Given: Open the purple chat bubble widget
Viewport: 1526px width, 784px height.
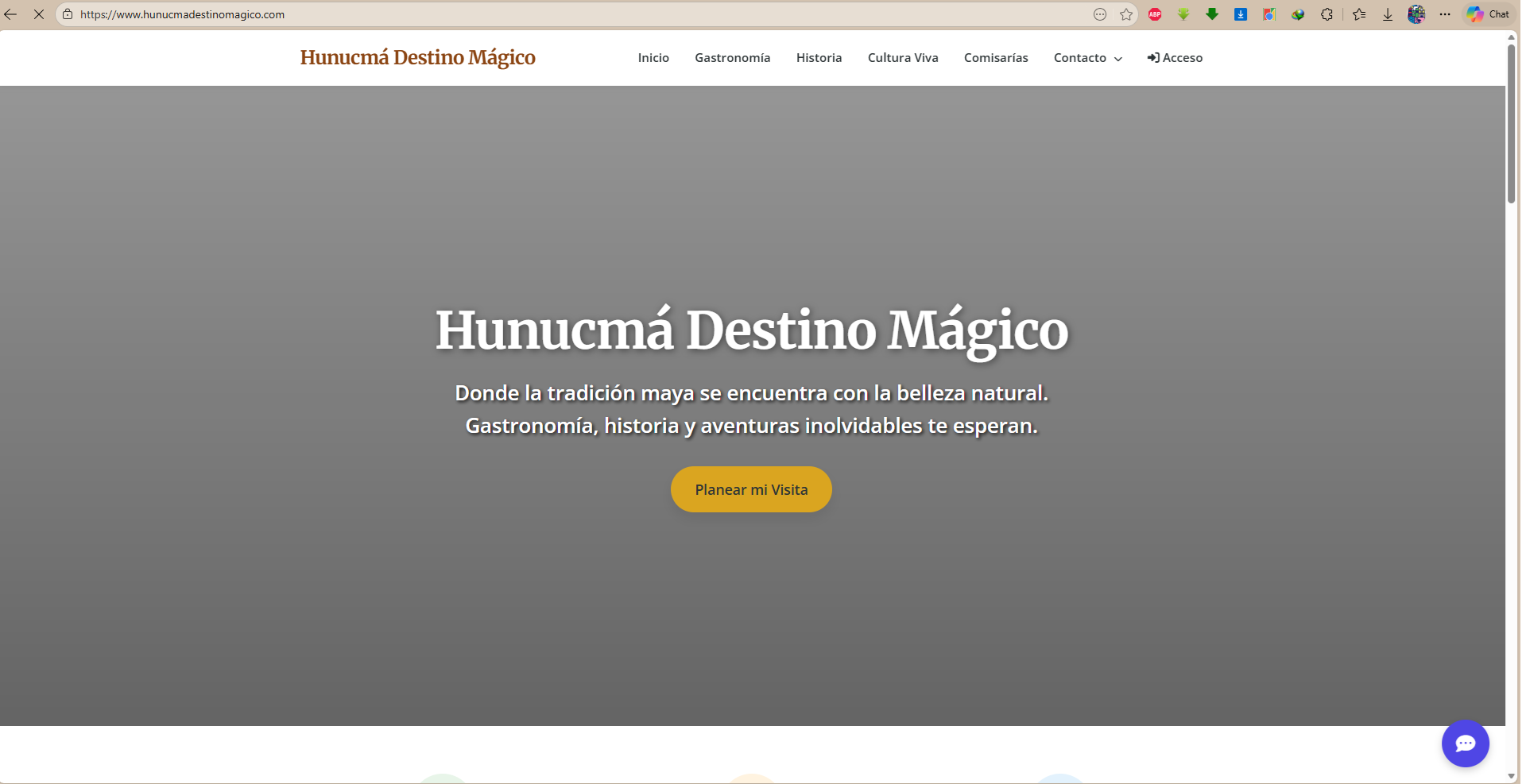Looking at the screenshot, I should point(1465,743).
